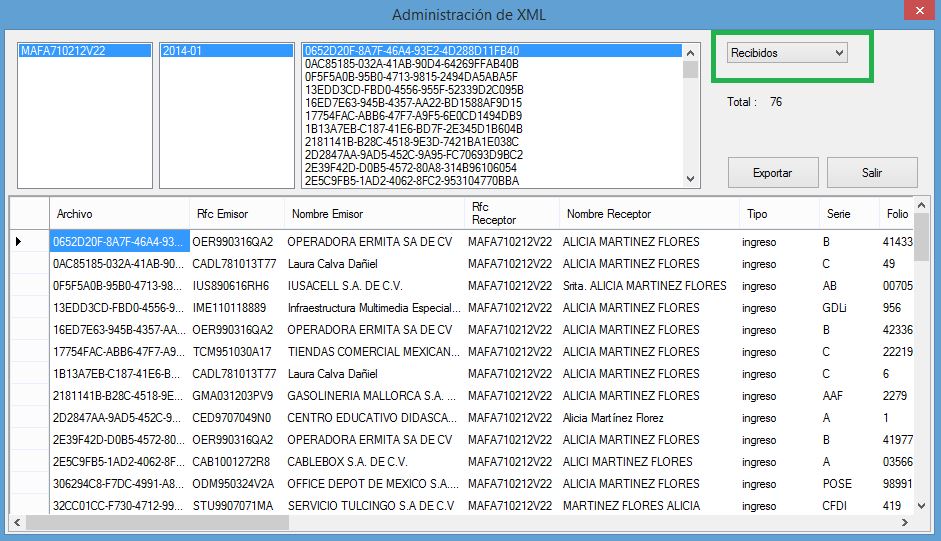Select grid cell 0652D20F-8A7F-46A4-93...

click(119, 241)
